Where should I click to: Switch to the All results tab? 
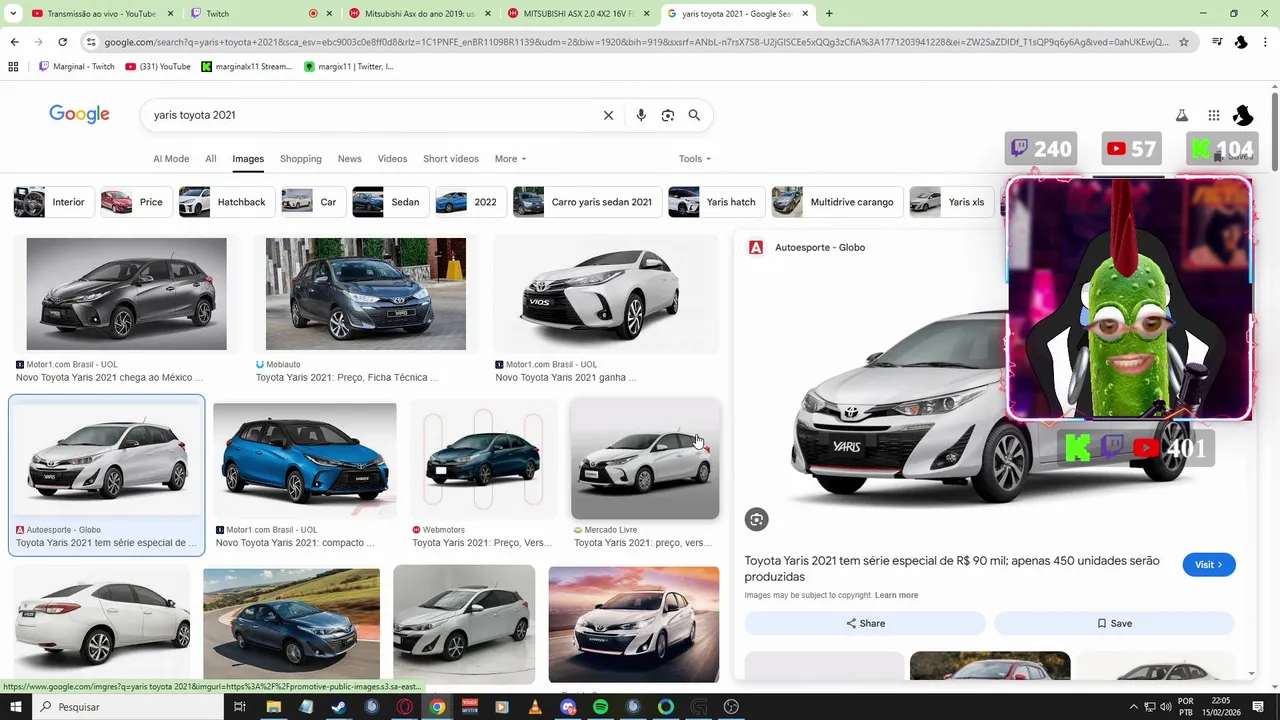click(210, 159)
